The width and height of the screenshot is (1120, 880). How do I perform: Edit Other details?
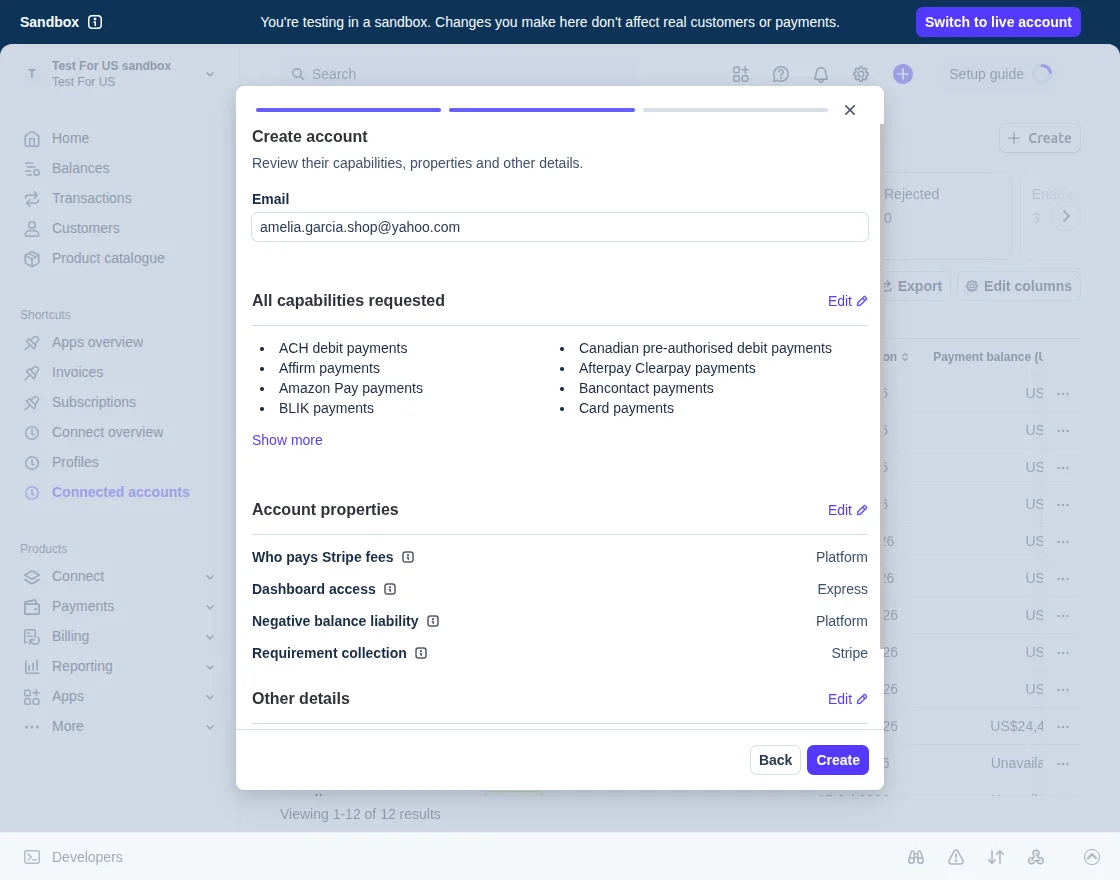(847, 699)
